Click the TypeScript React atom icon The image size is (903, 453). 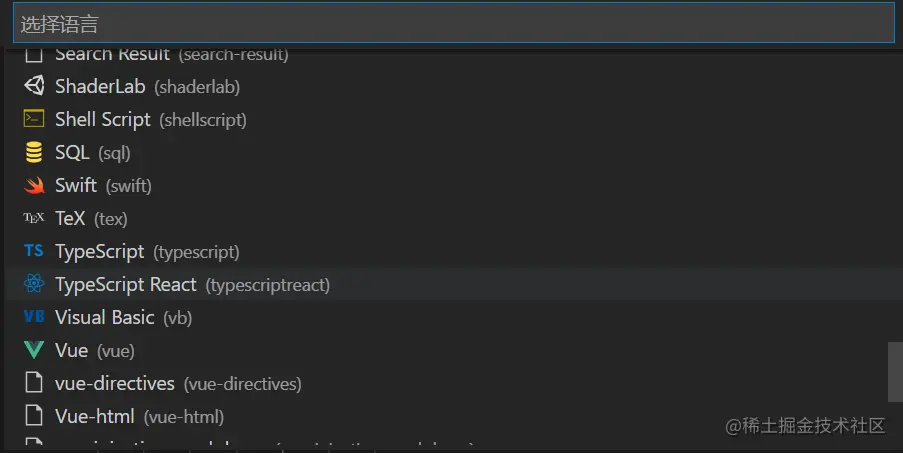34,284
